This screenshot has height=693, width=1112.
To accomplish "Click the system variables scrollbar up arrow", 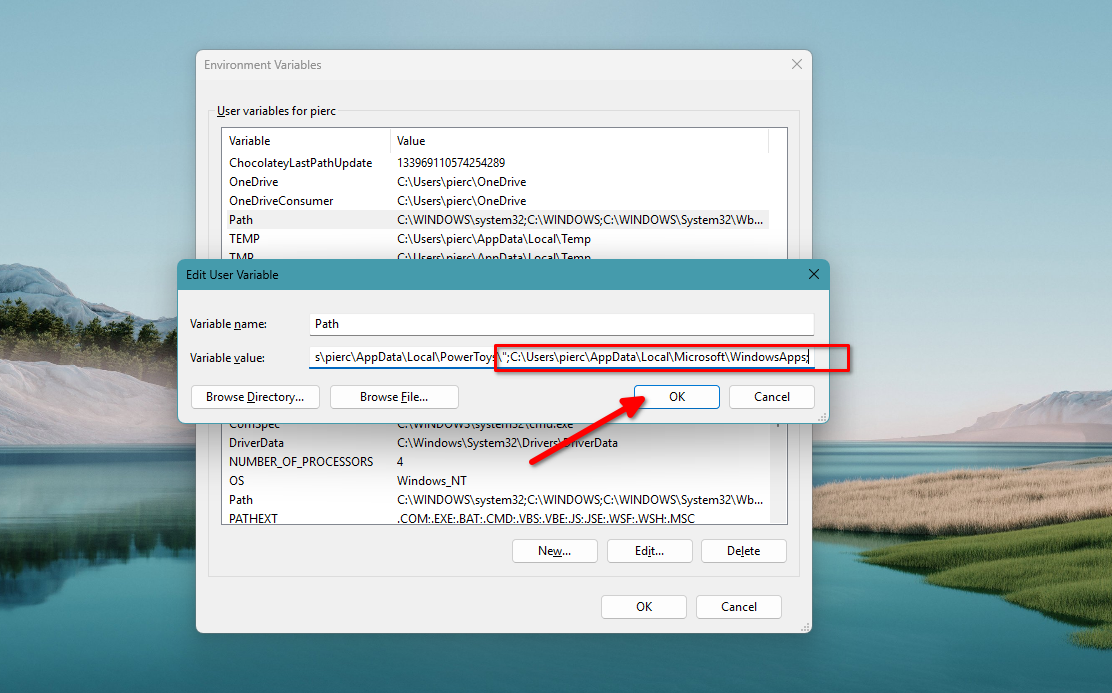I will pyautogui.click(x=778, y=424).
